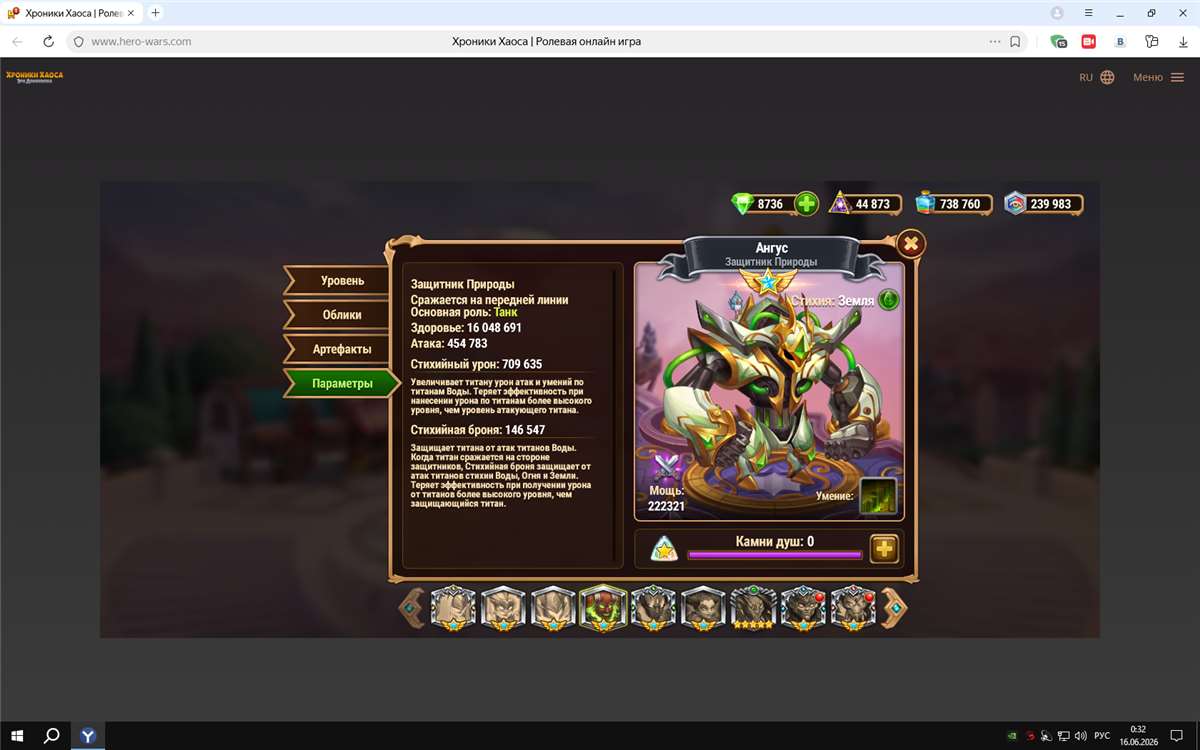
Task: Open browser downloads
Action: [1183, 42]
